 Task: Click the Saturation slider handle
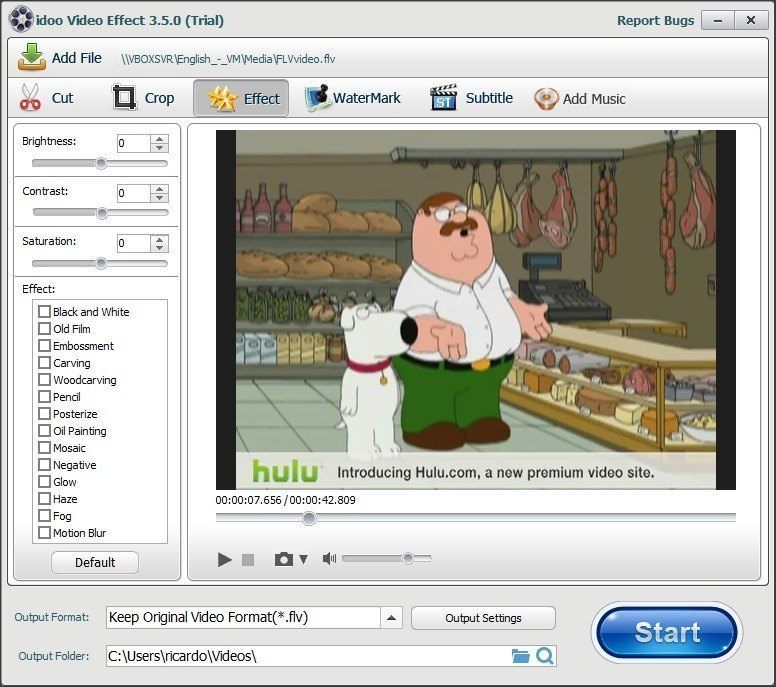point(101,263)
